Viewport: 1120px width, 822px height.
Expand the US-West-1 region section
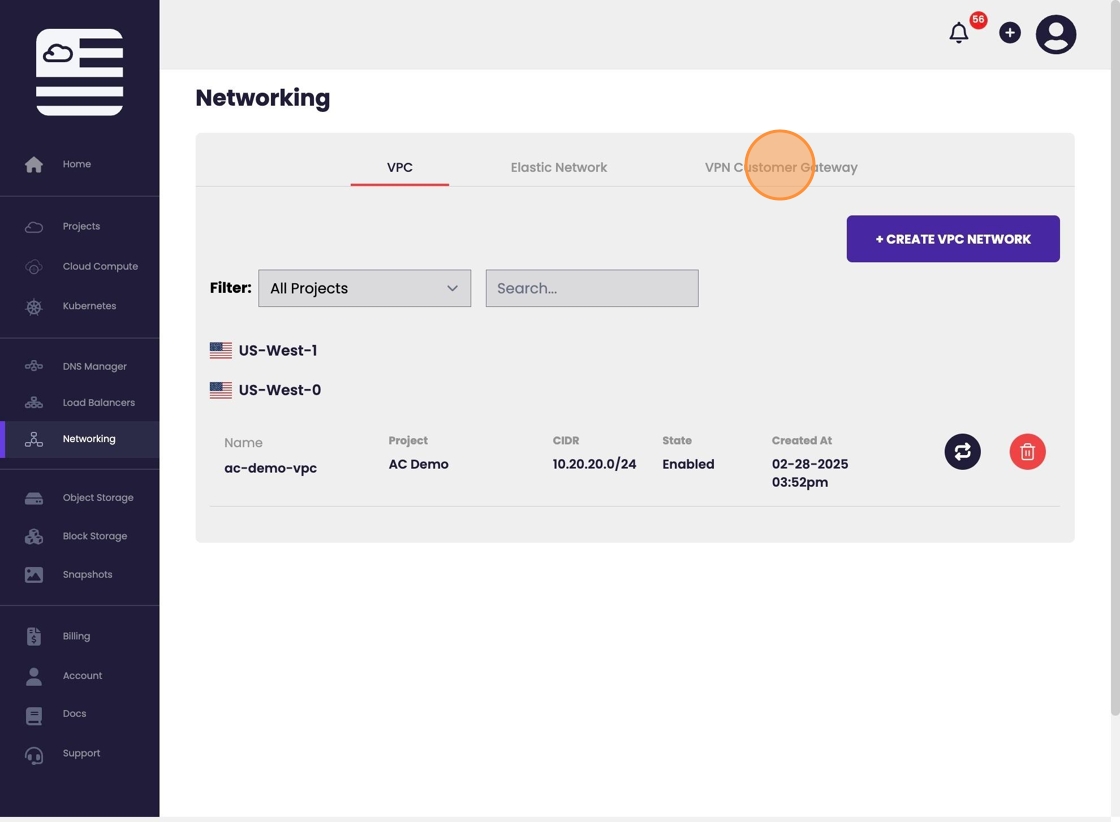point(277,351)
